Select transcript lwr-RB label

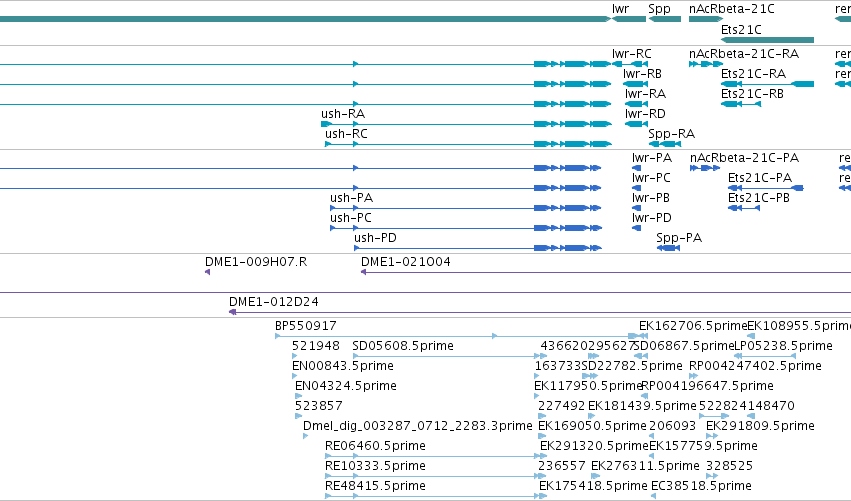pos(642,74)
